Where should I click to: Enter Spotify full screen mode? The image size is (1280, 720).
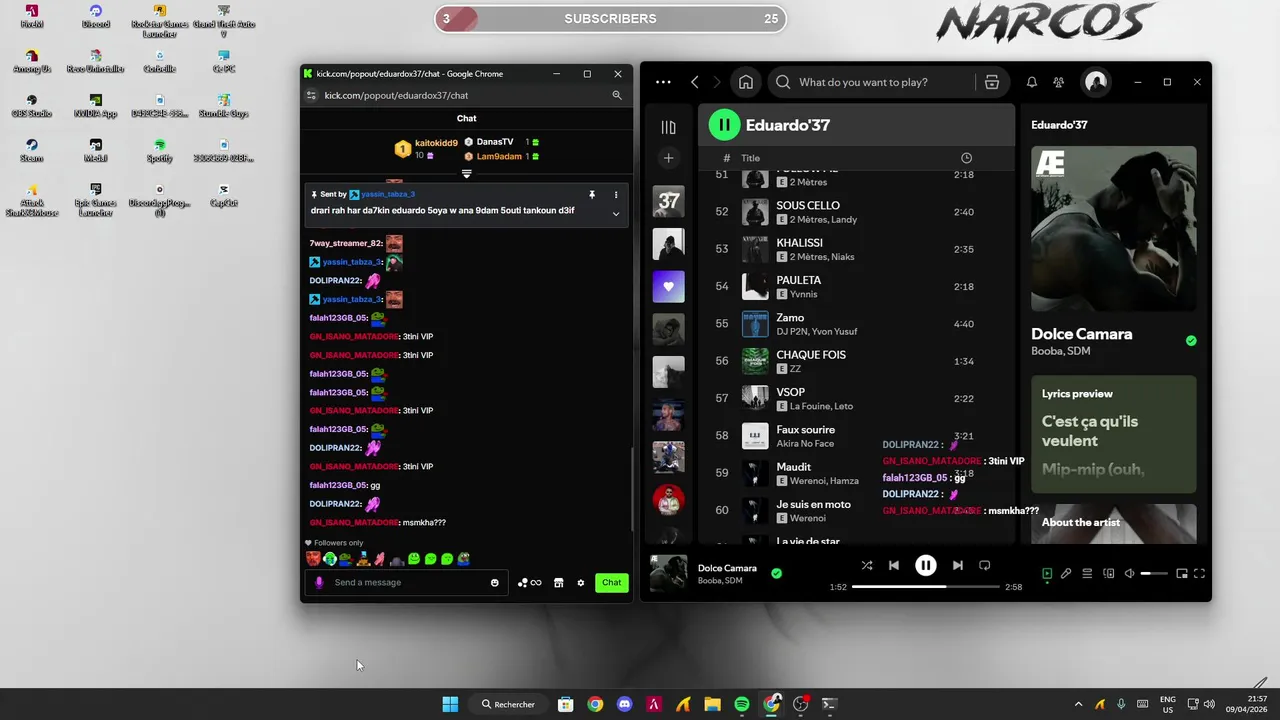[1199, 574]
